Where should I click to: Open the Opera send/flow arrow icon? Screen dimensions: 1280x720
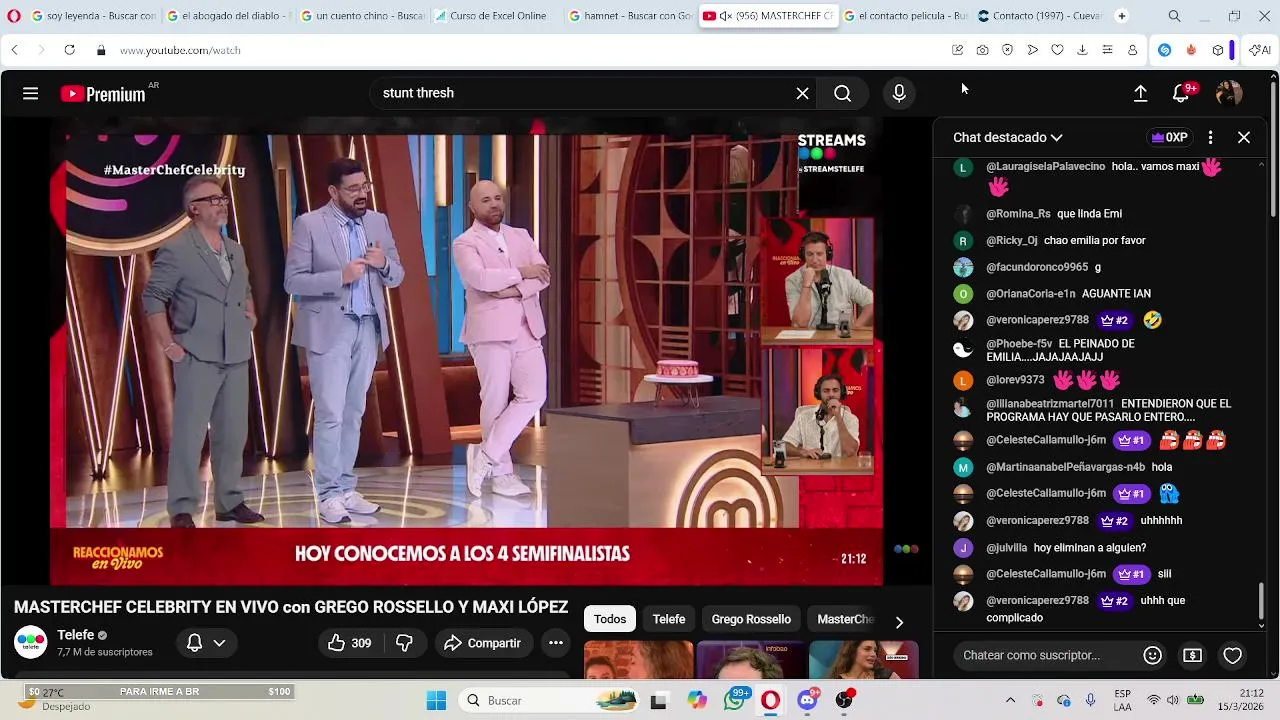click(x=1032, y=50)
